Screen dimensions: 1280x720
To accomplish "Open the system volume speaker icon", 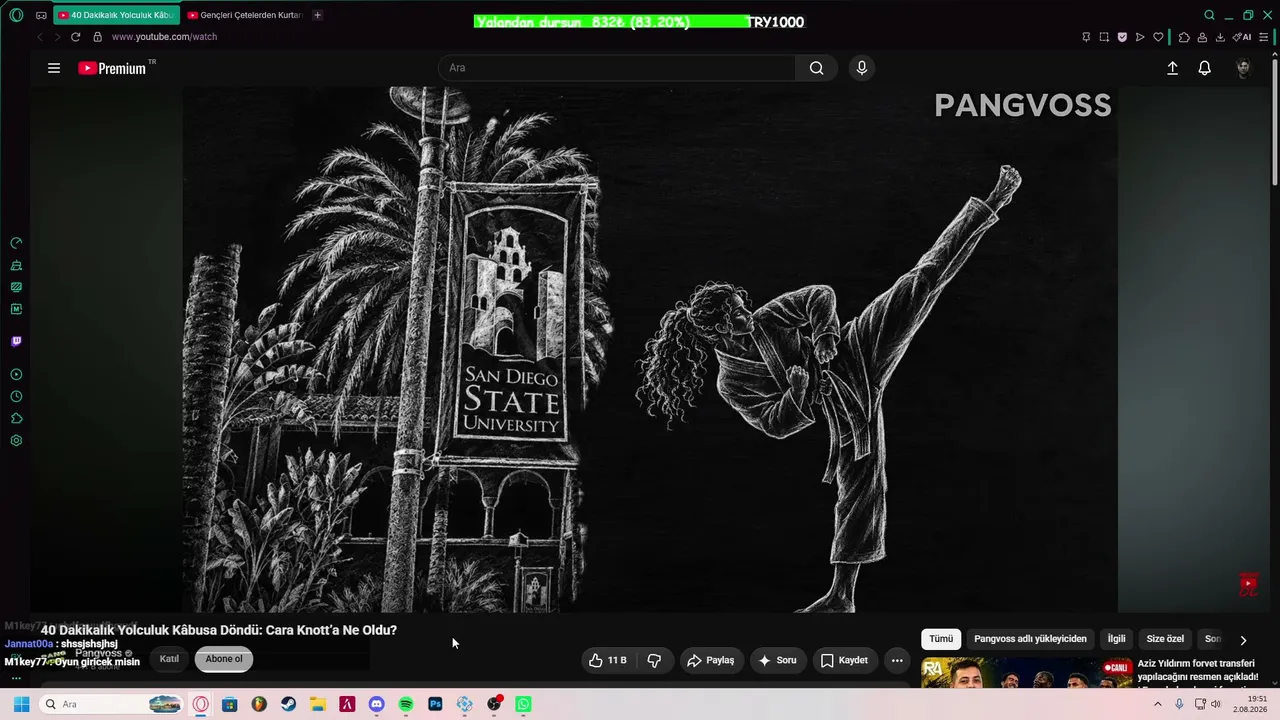I will click(1216, 704).
